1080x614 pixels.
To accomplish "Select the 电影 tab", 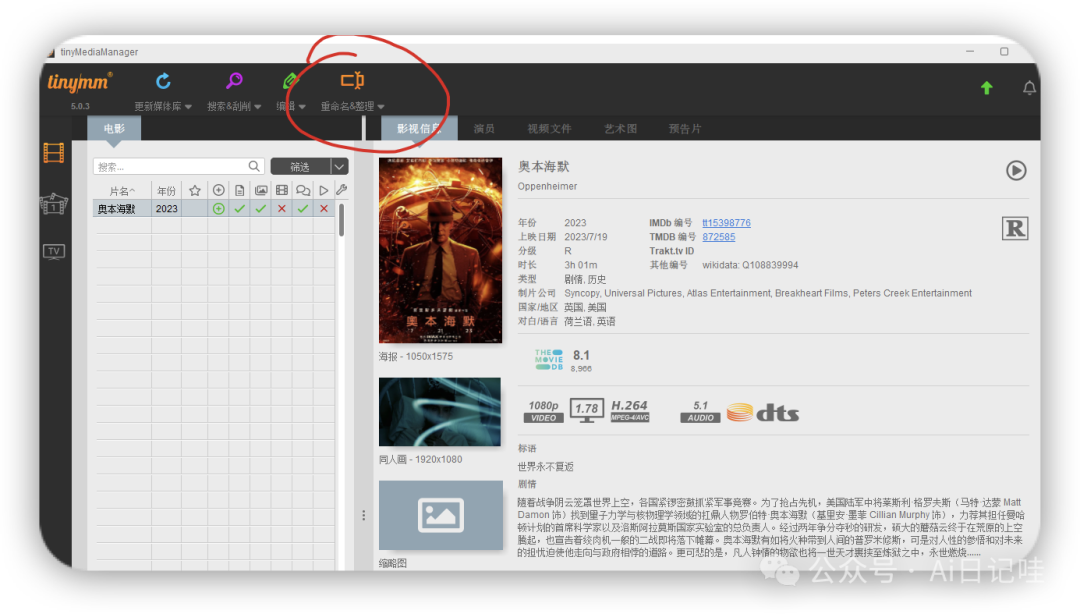I will [114, 129].
